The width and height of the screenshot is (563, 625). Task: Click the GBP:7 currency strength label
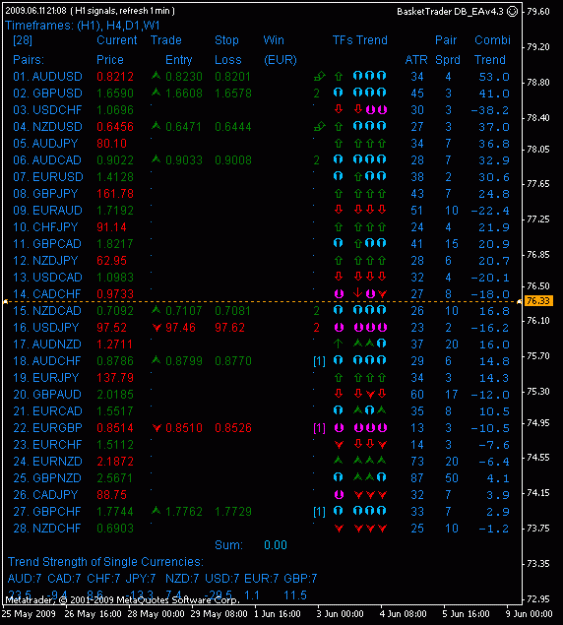click(x=300, y=579)
